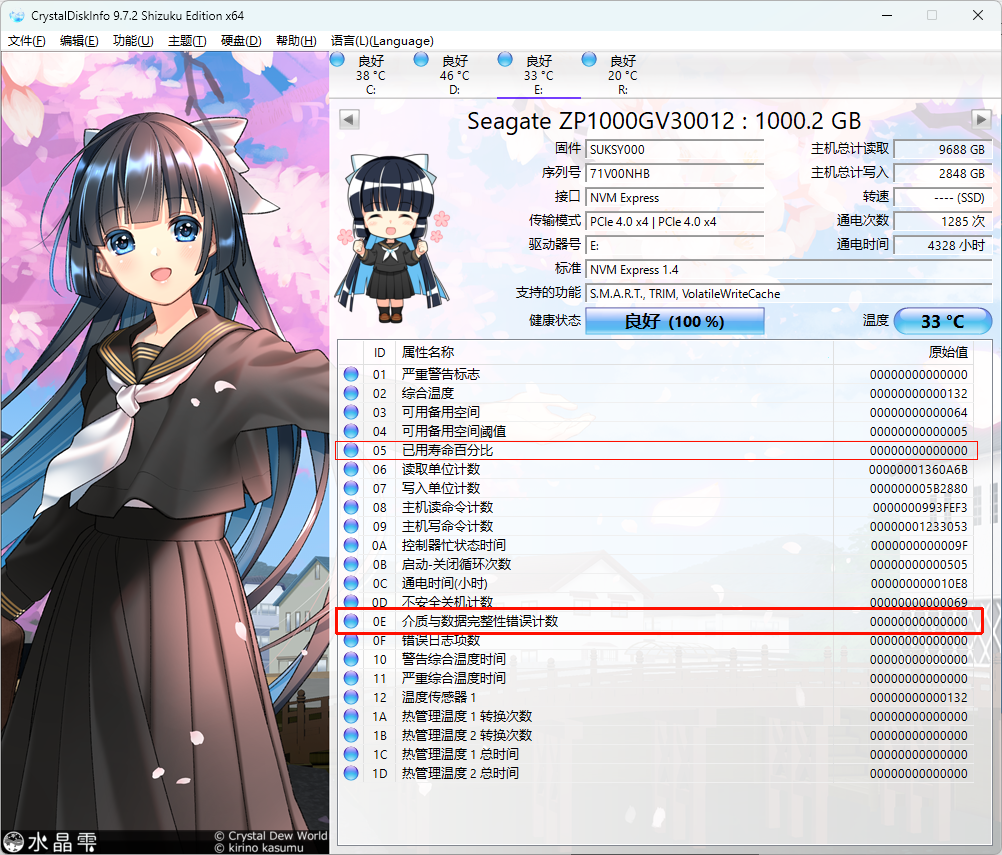This screenshot has height=855, width=1002.
Task: Click the 良好 (100 %) health status button
Action: coord(674,321)
